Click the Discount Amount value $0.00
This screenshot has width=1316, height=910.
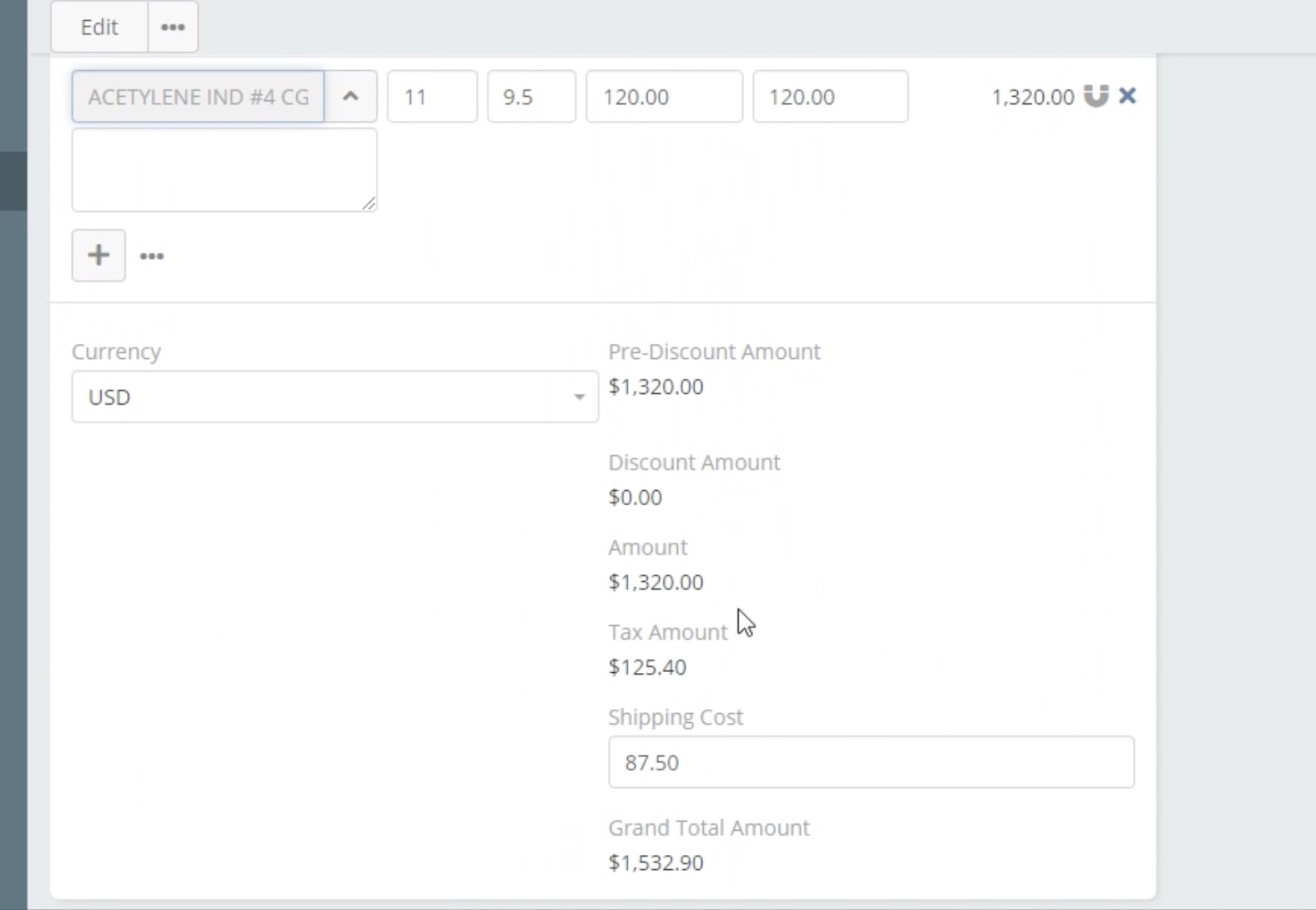coord(635,498)
